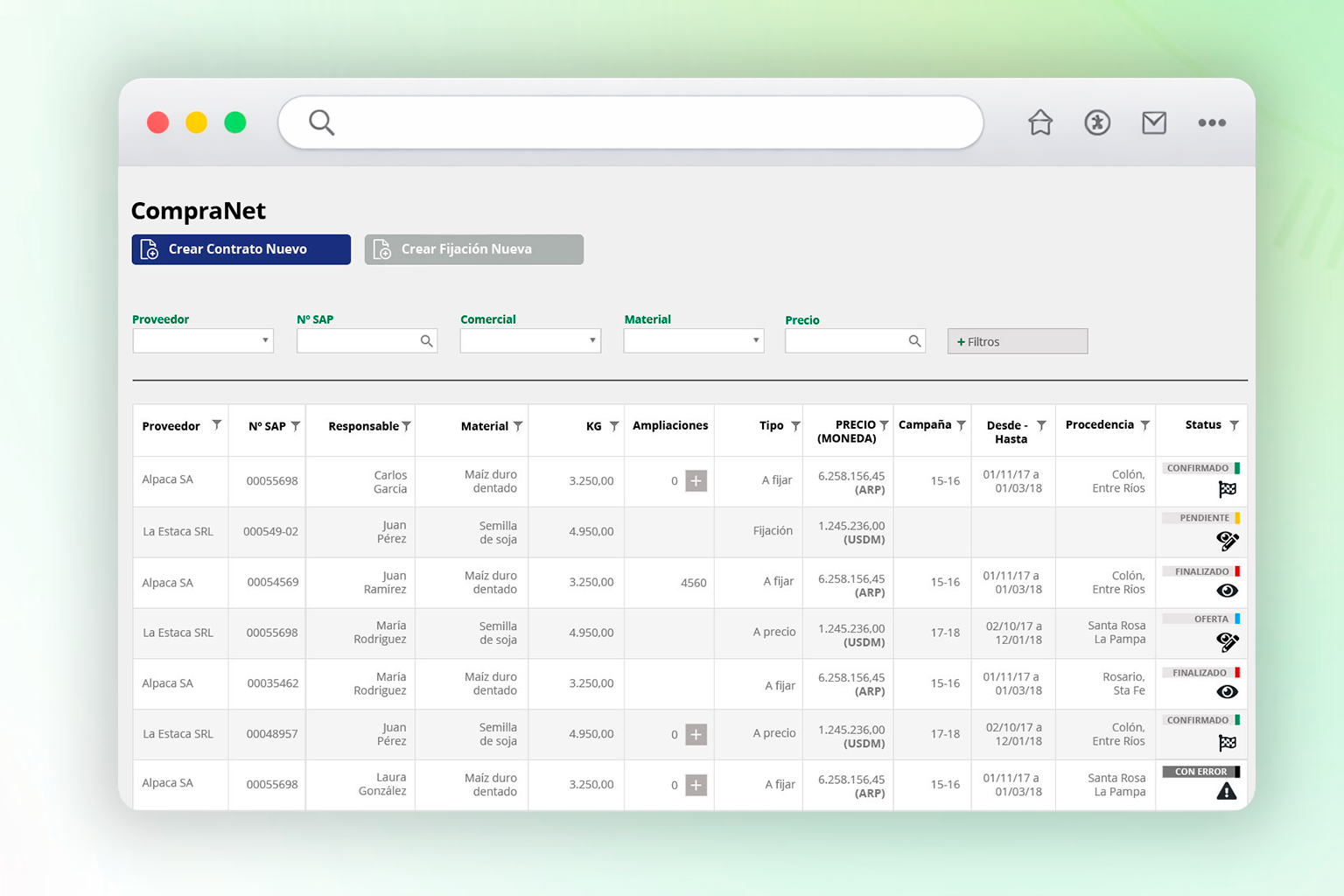Screen dimensions: 1344x896
Task: Toggle the eye icon on María Rodríguez's FINALIZADO row
Action: click(x=1227, y=691)
